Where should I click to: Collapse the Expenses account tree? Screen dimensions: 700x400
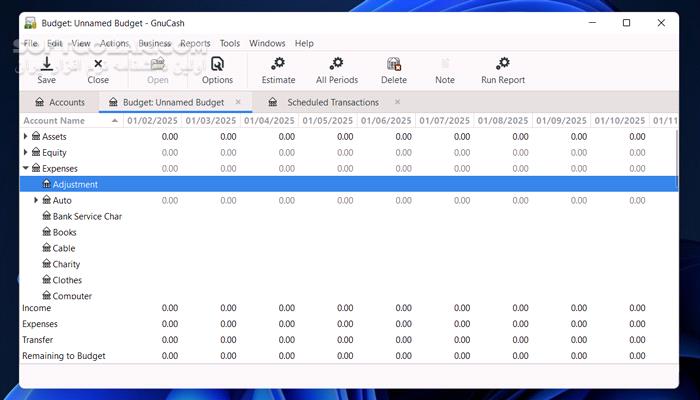coord(26,168)
